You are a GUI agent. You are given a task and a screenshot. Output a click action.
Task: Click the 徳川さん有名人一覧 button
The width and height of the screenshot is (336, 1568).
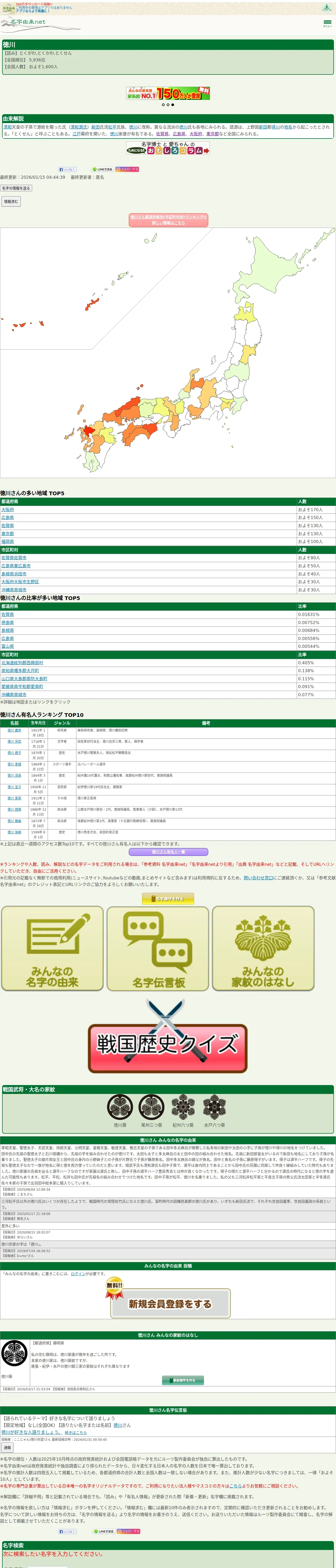(x=168, y=852)
